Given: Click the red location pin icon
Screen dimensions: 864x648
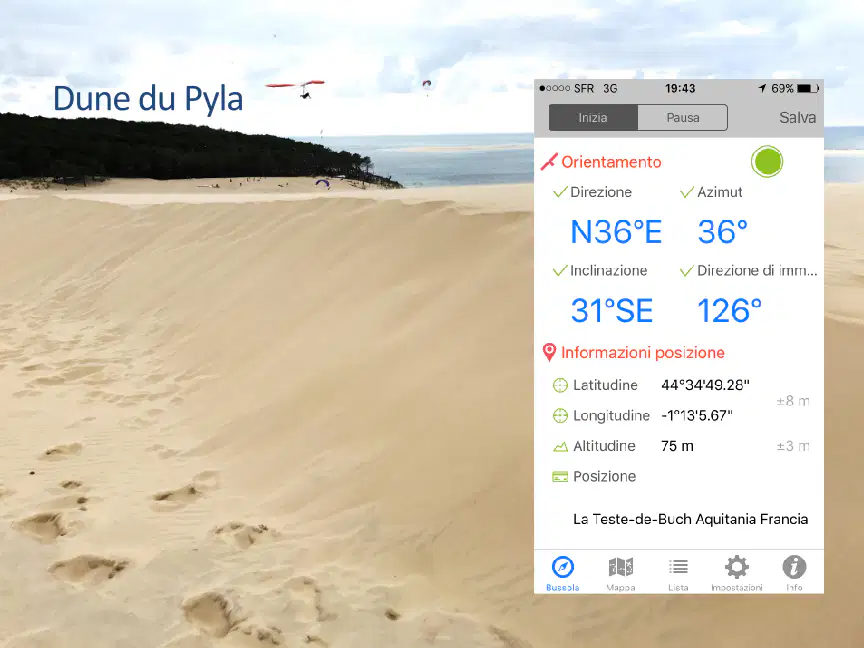Looking at the screenshot, I should tap(549, 353).
